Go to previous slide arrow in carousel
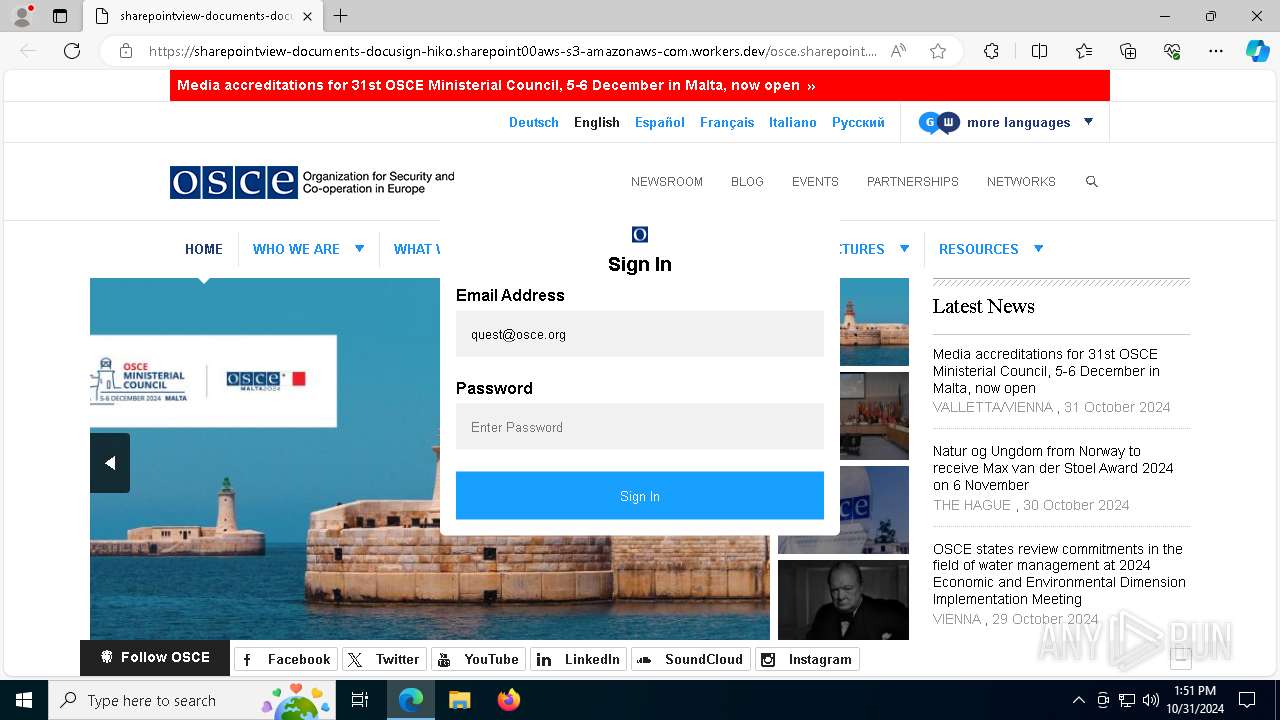 coord(110,463)
